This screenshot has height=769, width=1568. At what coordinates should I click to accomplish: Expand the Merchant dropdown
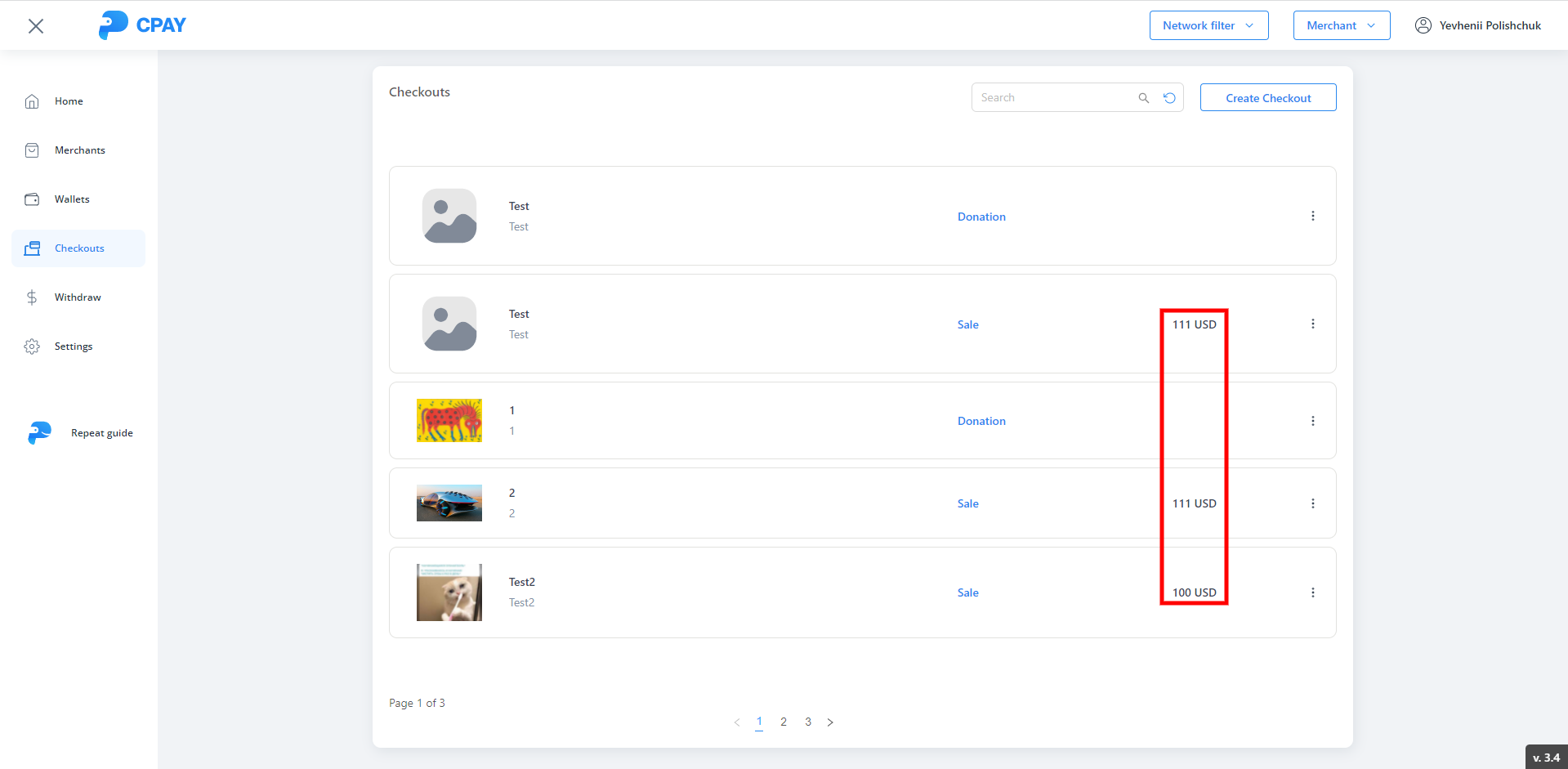click(1341, 25)
